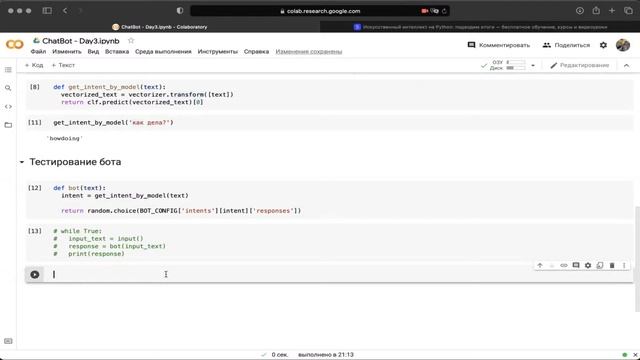Open a new Safari tab
The width and height of the screenshot is (640, 360).
[x=612, y=11]
